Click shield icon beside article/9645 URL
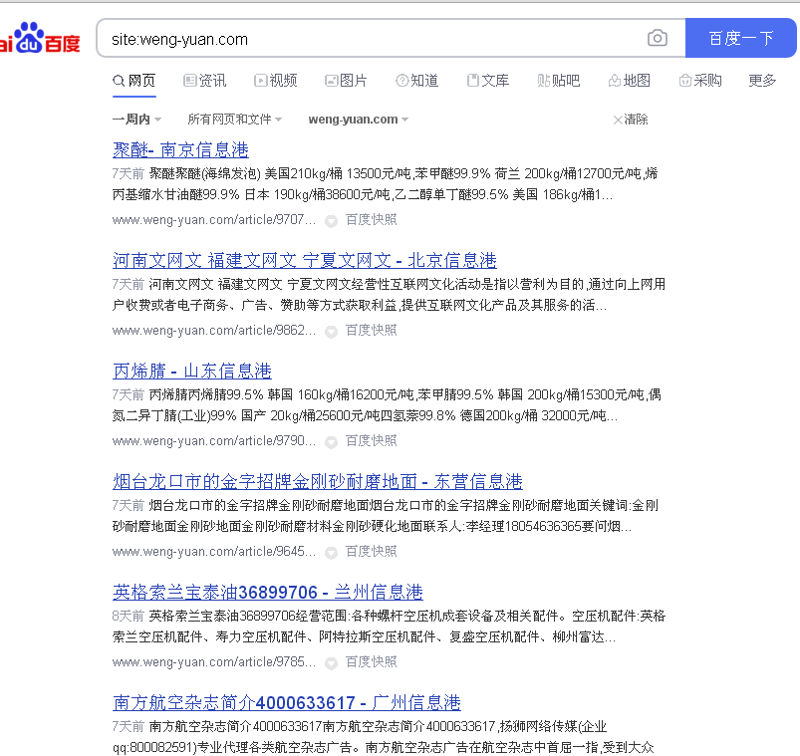The width and height of the screenshot is (800, 756). [x=332, y=552]
